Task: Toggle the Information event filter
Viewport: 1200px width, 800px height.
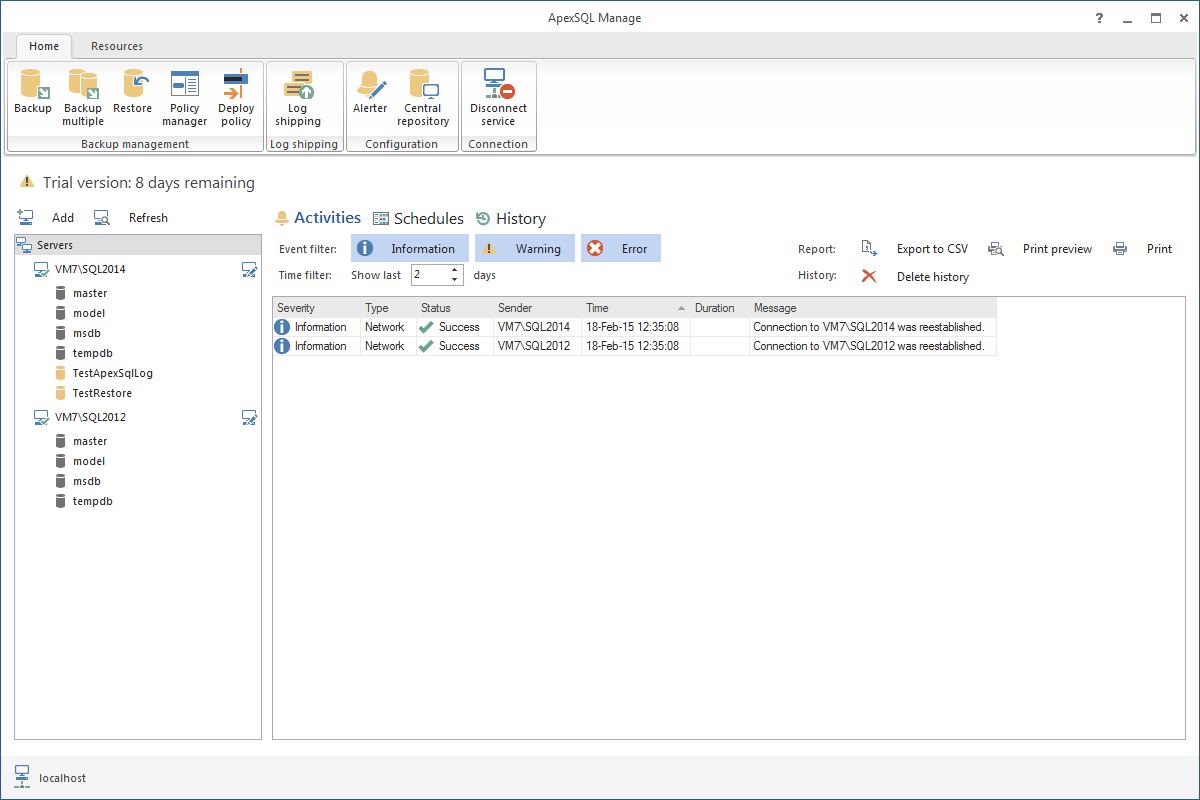Action: 410,249
